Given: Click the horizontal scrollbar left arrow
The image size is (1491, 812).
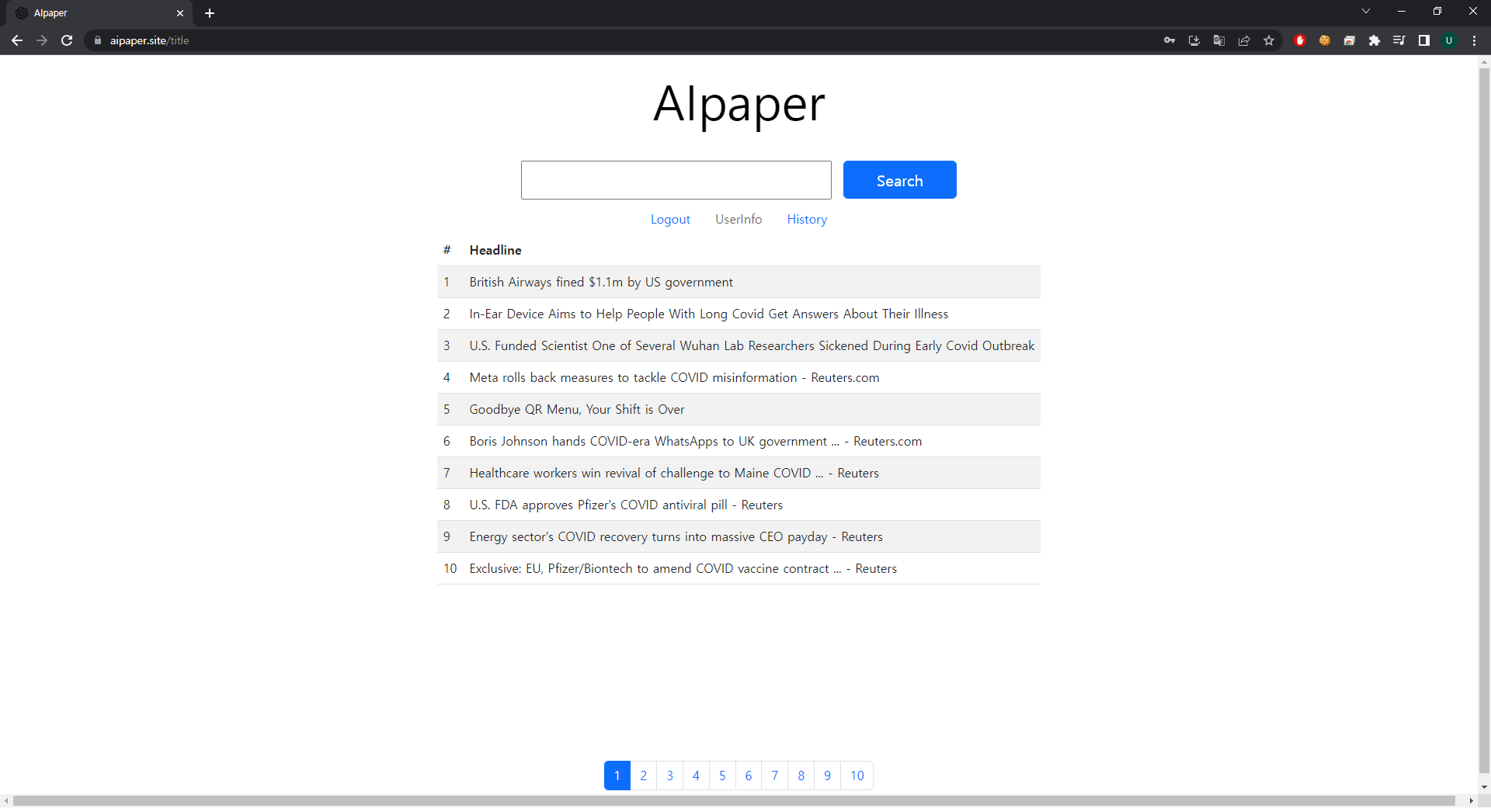Looking at the screenshot, I should (6, 800).
